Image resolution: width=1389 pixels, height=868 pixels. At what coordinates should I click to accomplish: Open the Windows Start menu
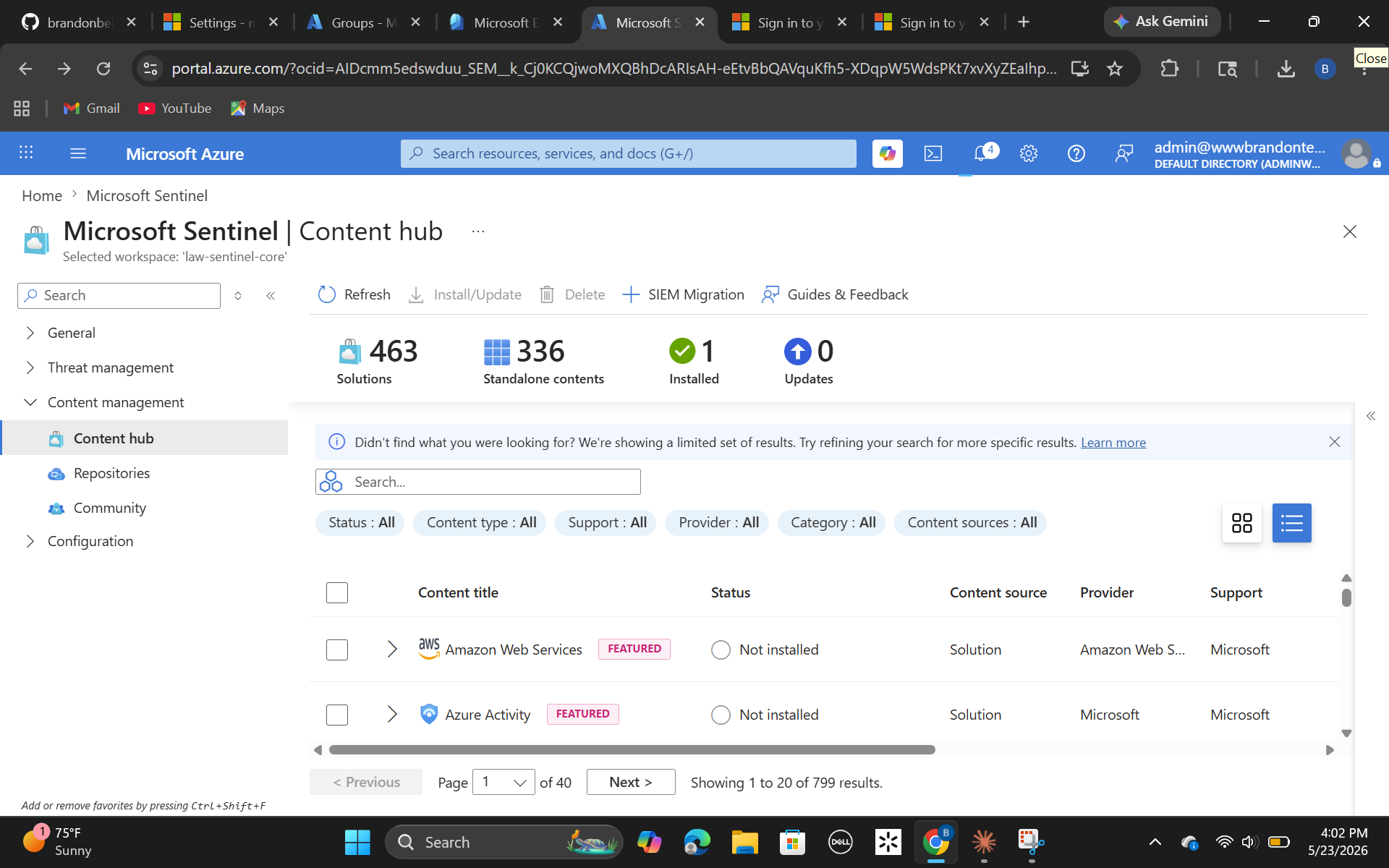[357, 842]
